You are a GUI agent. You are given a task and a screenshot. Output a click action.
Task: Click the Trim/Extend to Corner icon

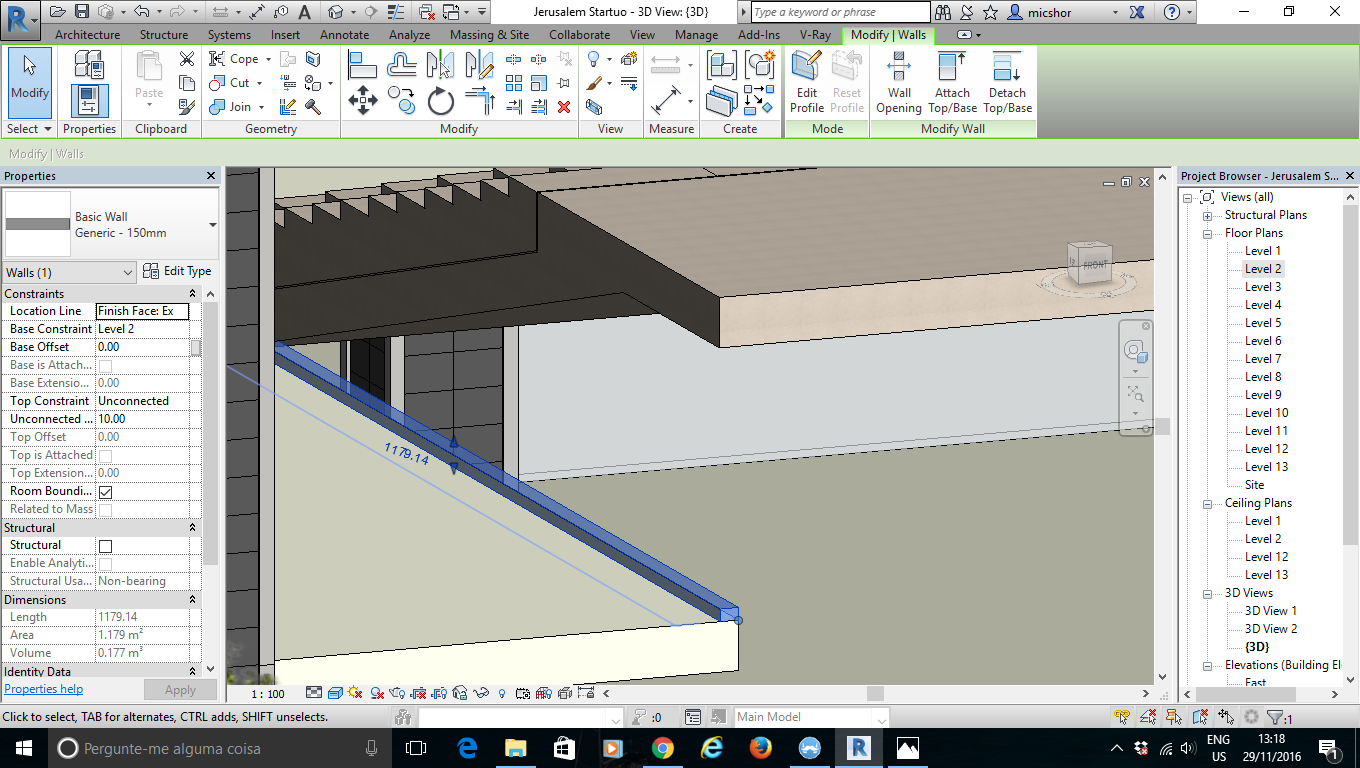[480, 101]
